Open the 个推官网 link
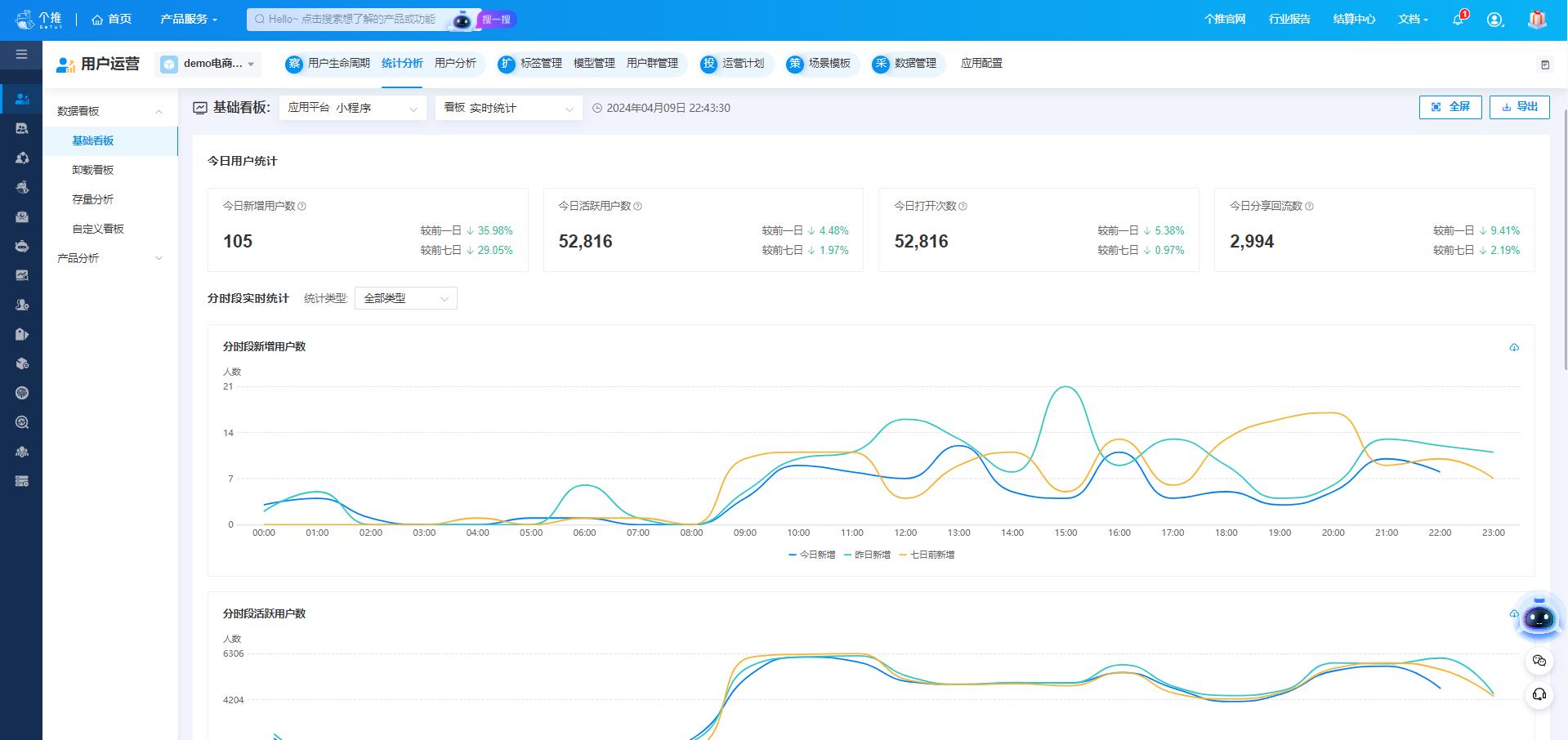Image resolution: width=1568 pixels, height=740 pixels. pos(1225,19)
